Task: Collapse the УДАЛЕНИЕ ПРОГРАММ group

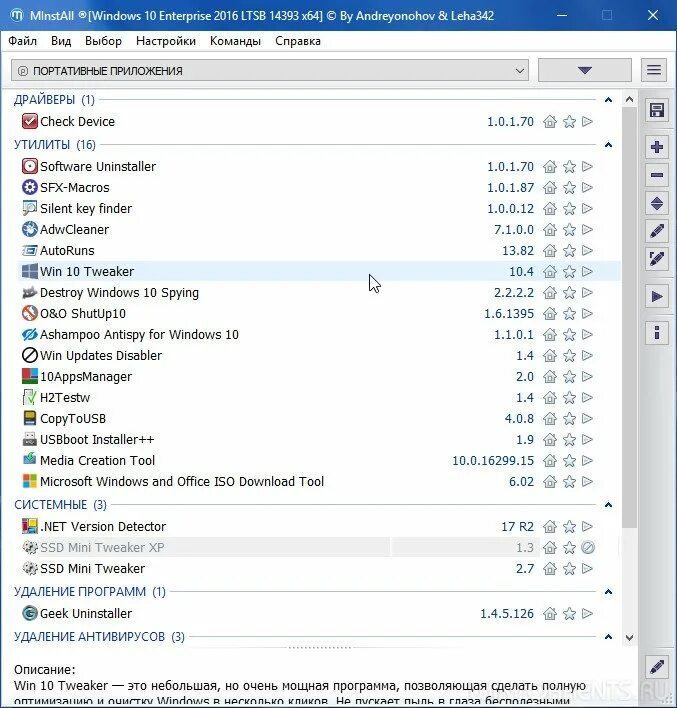Action: click(608, 592)
